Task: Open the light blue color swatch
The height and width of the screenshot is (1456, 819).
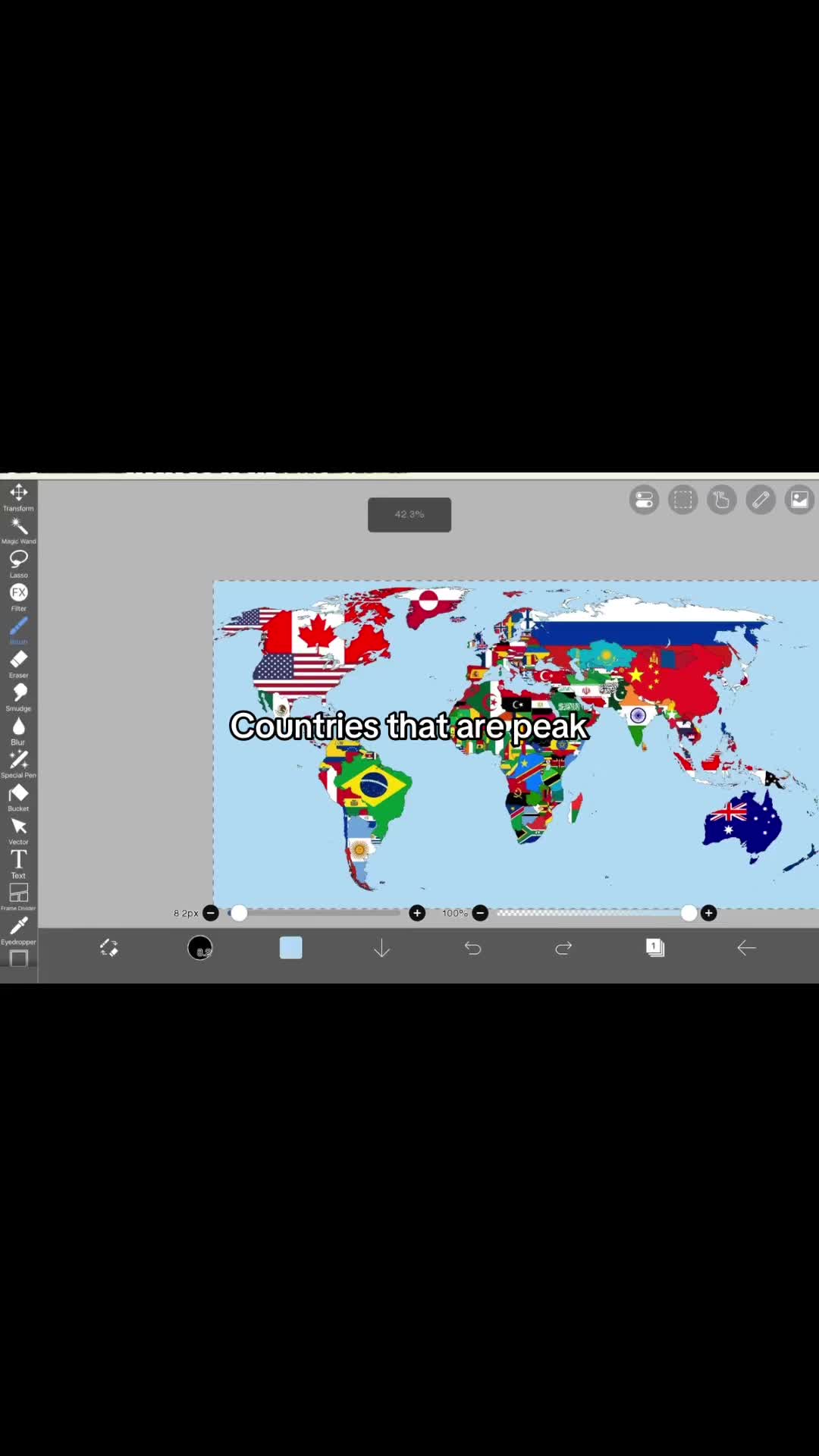Action: click(291, 948)
